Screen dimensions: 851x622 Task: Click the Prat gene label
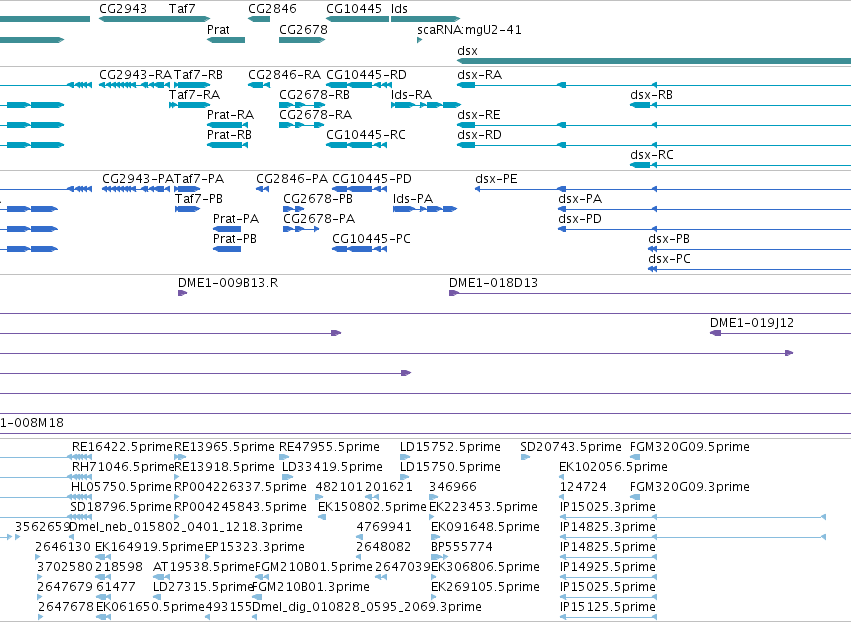[x=218, y=30]
